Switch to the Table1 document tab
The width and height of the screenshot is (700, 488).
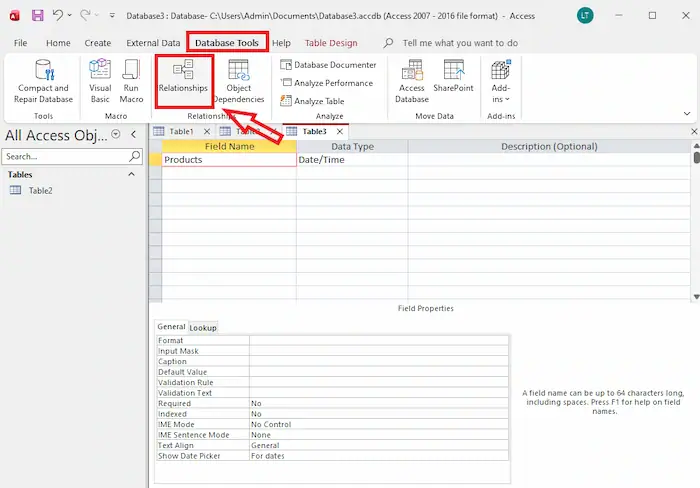[x=180, y=131]
